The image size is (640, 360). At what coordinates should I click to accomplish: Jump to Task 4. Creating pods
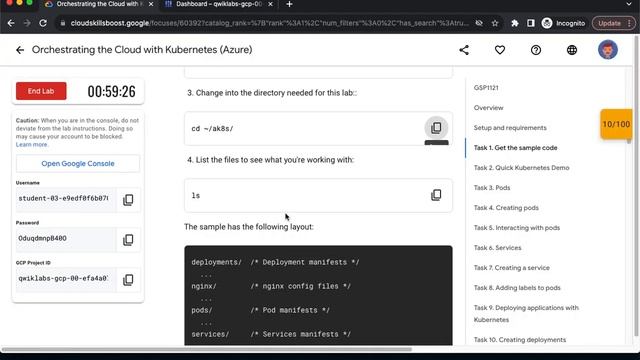click(x=506, y=208)
